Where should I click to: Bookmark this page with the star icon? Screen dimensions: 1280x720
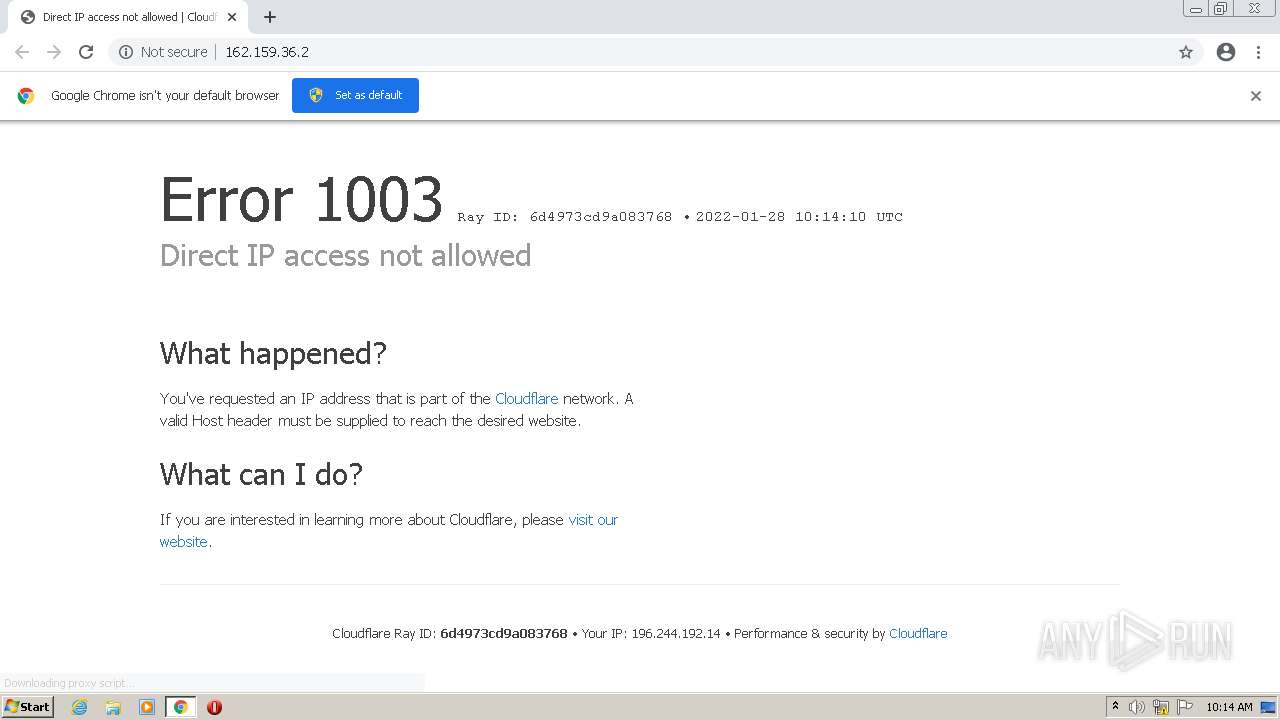pos(1186,52)
